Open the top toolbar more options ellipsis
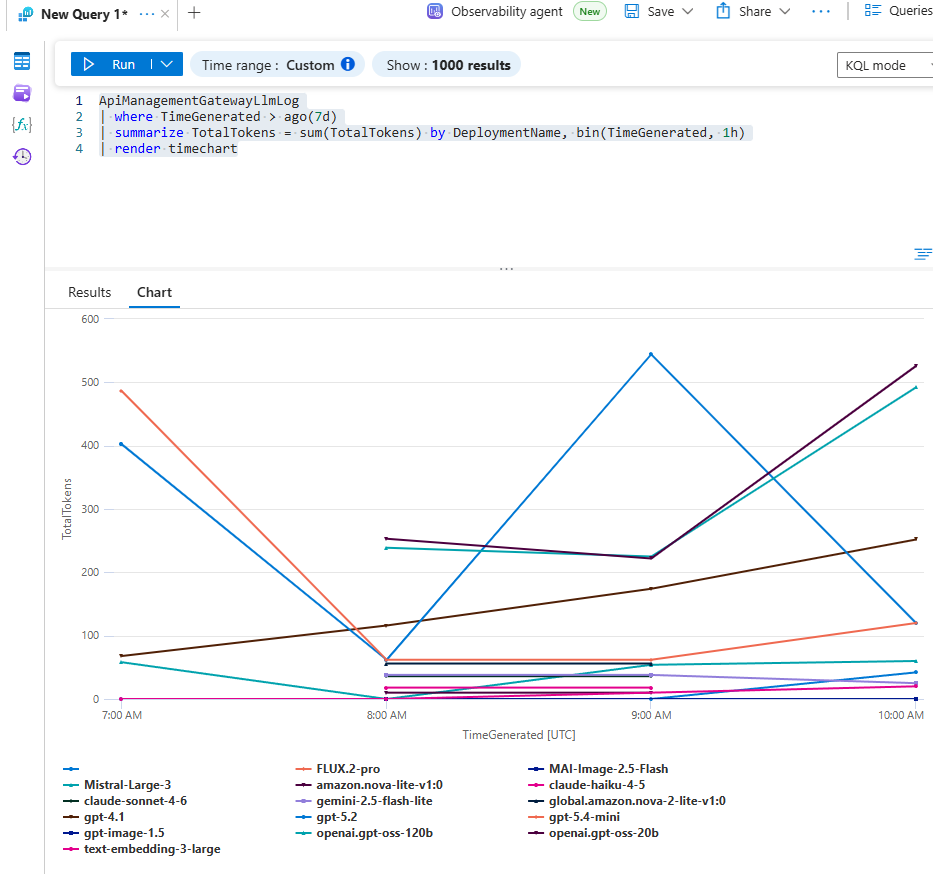The height and width of the screenshot is (874, 933). click(x=821, y=12)
